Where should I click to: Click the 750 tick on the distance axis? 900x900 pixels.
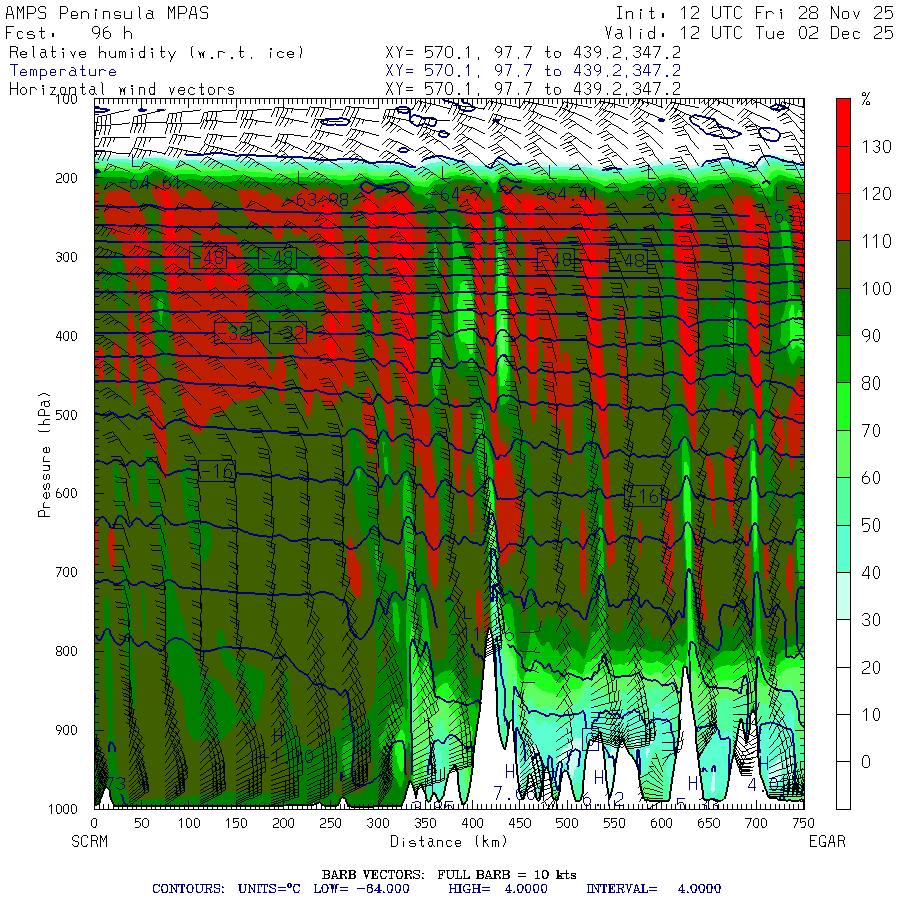(803, 823)
